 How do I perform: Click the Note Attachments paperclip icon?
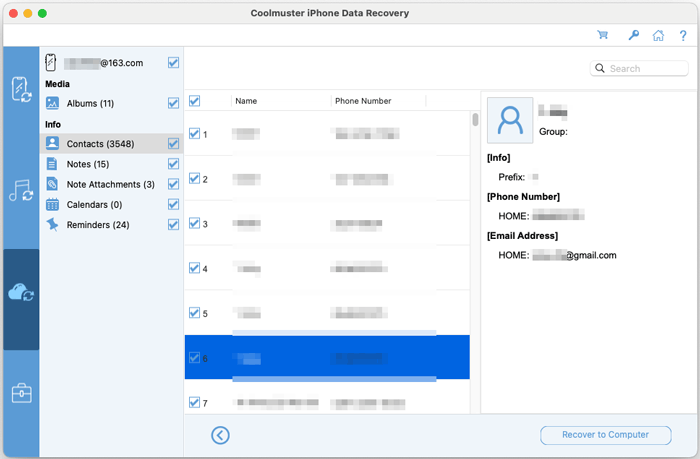tap(52, 184)
